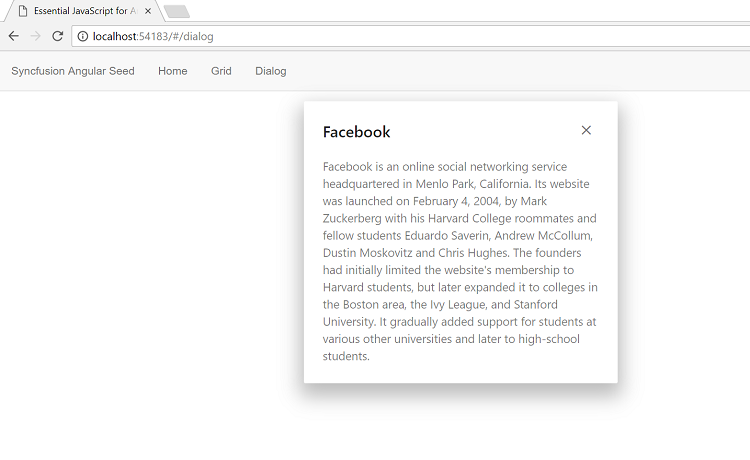Click the blank page area below the dialog
This screenshot has height=460, width=750.
[x=460, y=428]
